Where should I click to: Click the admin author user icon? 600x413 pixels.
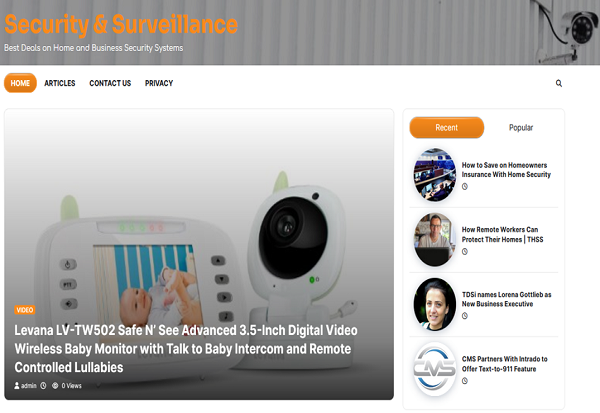(17, 385)
